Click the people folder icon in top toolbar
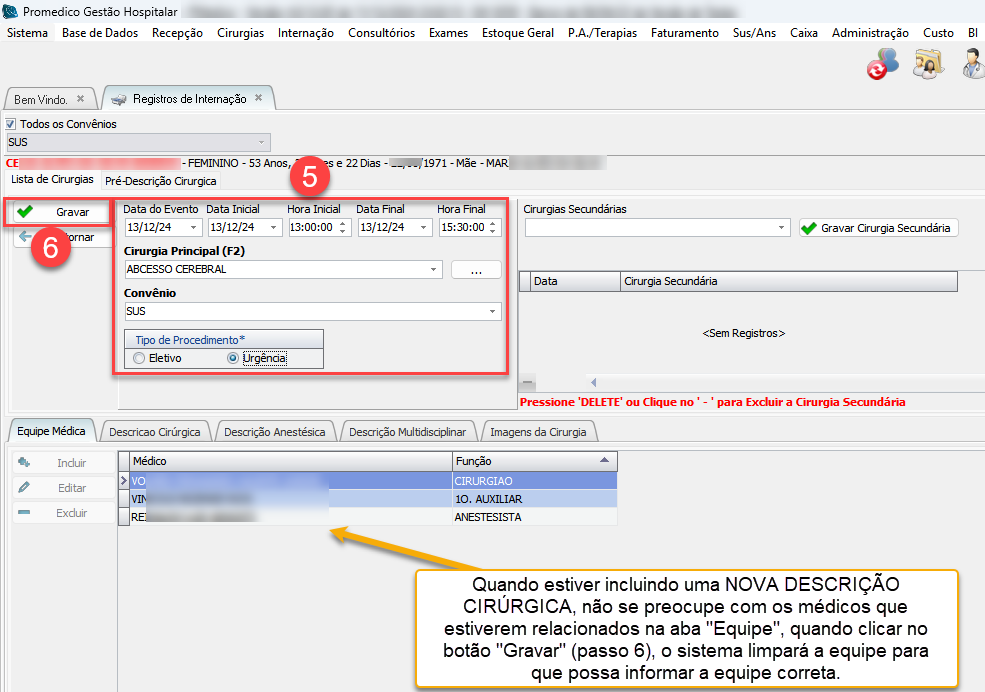 [929, 65]
